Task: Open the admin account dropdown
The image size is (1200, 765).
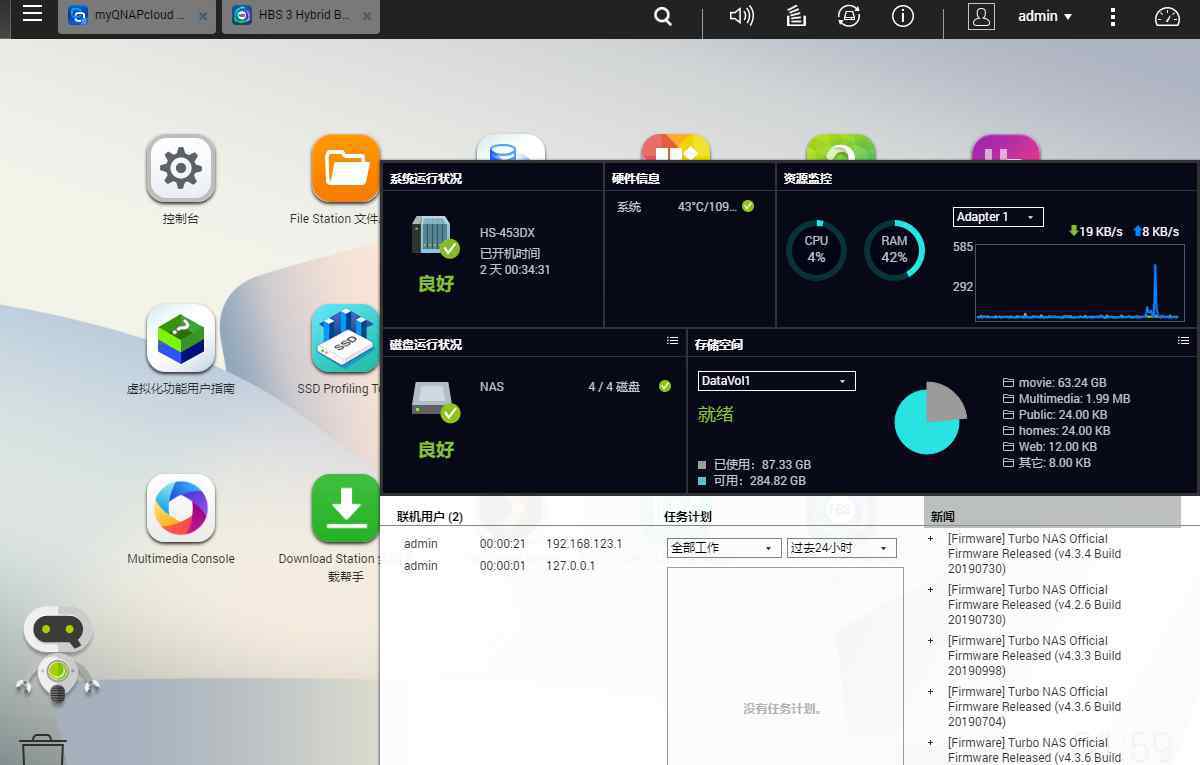Action: pos(1045,16)
